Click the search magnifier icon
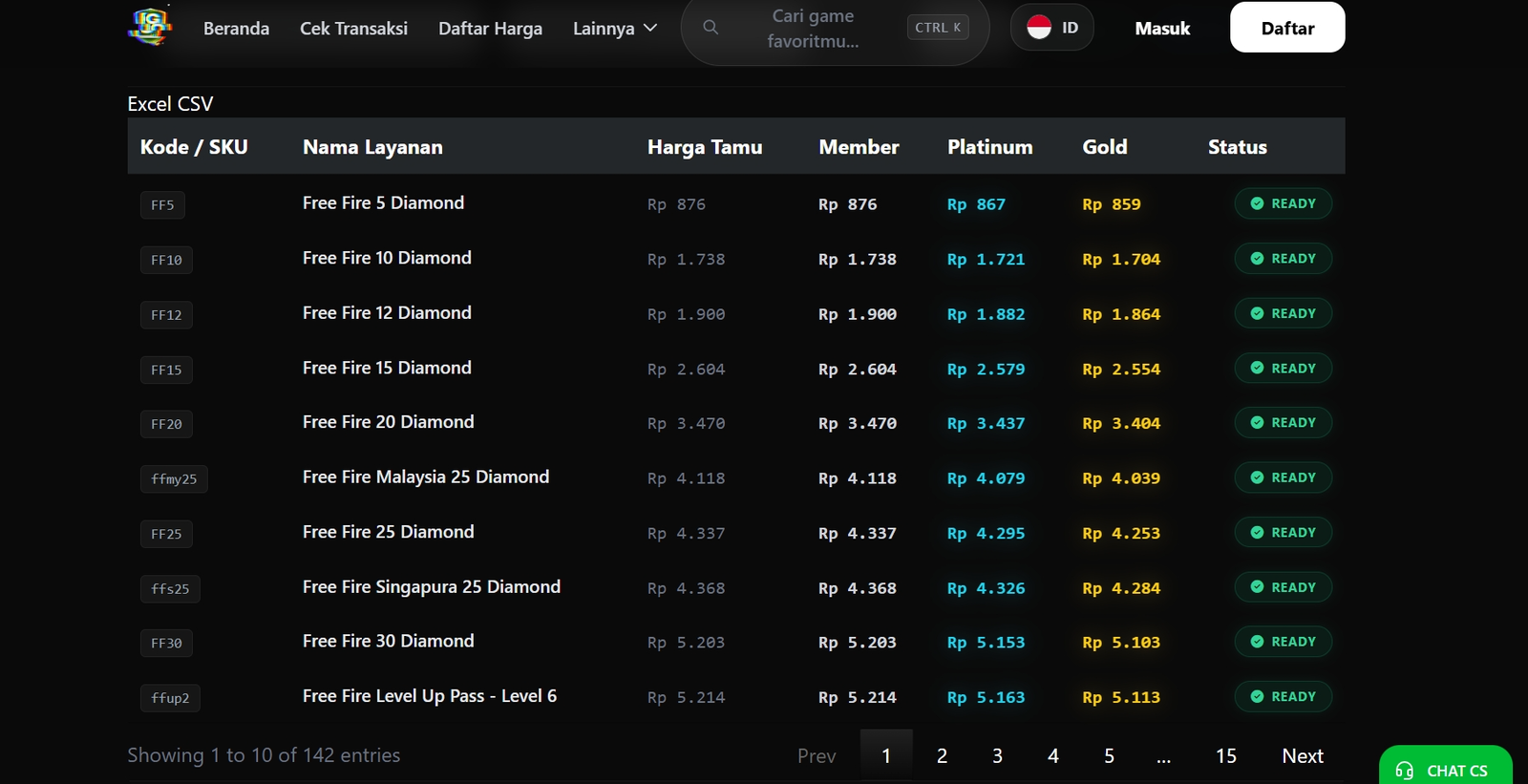Screen dimensions: 1528x784 click(x=711, y=28)
